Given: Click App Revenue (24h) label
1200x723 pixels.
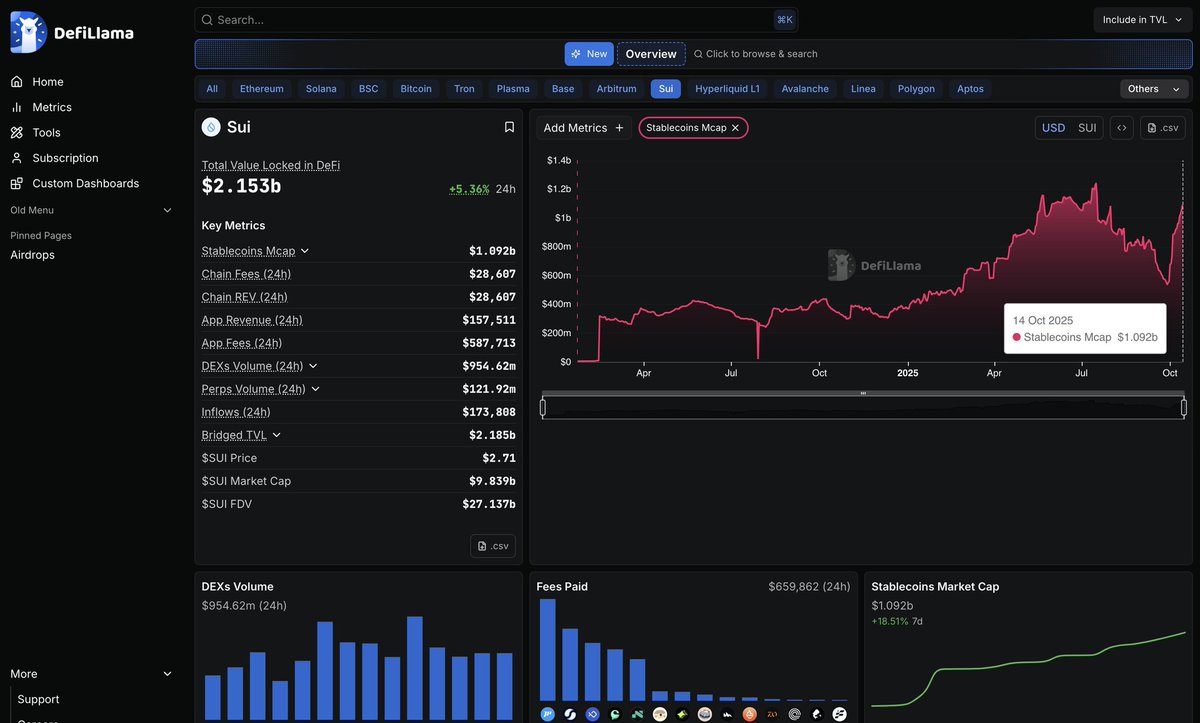Looking at the screenshot, I should tap(252, 320).
